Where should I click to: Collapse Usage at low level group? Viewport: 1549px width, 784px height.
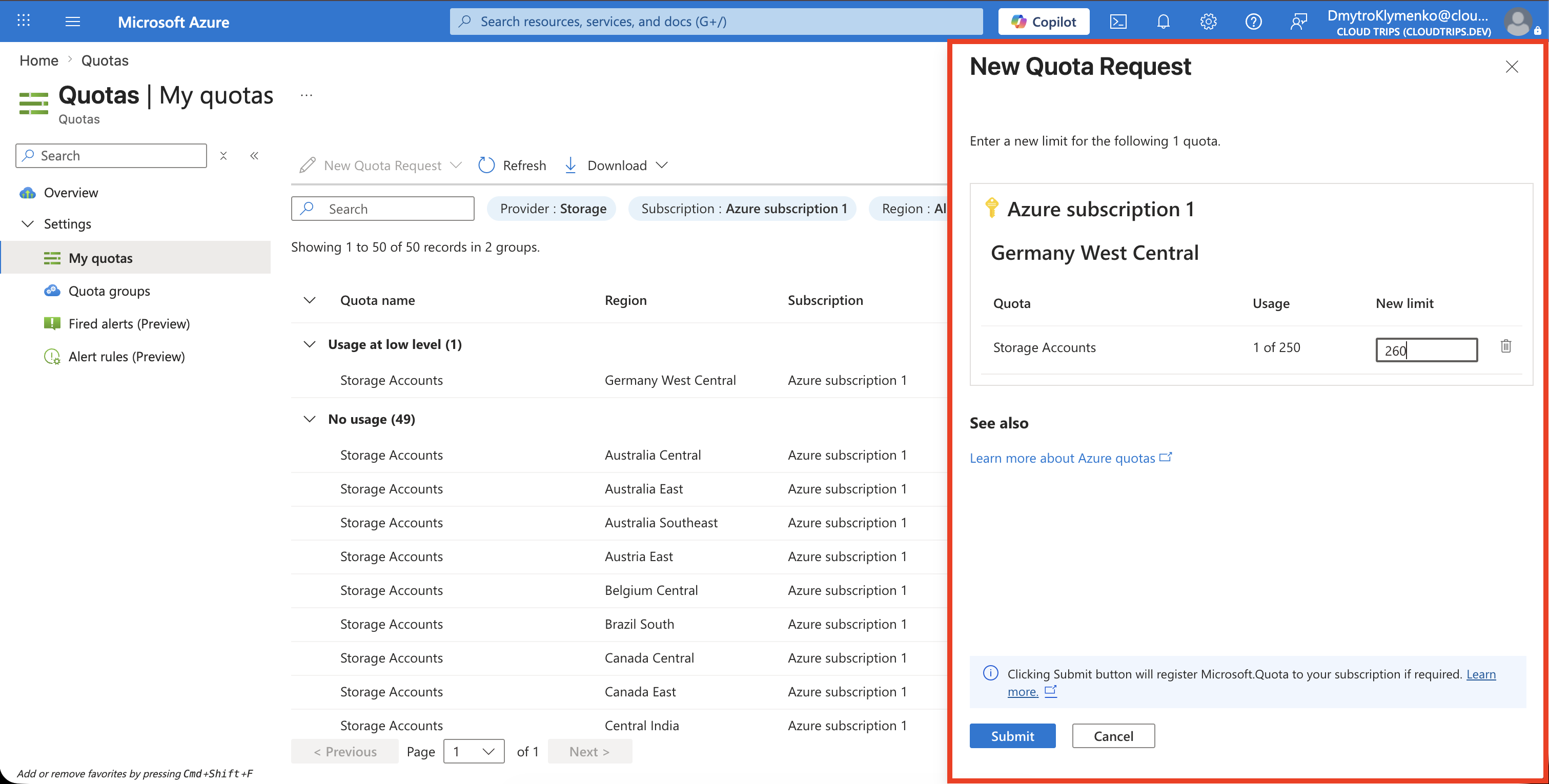[x=310, y=344]
